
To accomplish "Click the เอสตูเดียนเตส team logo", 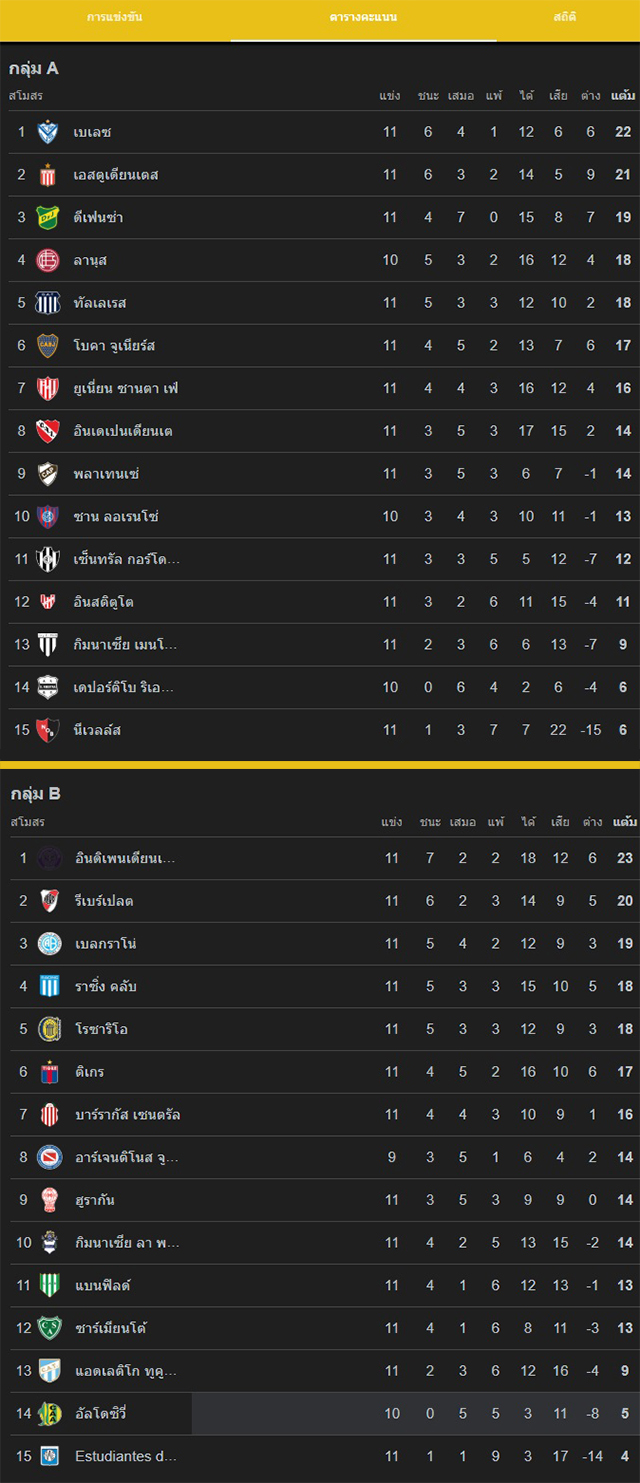I will 48,175.
